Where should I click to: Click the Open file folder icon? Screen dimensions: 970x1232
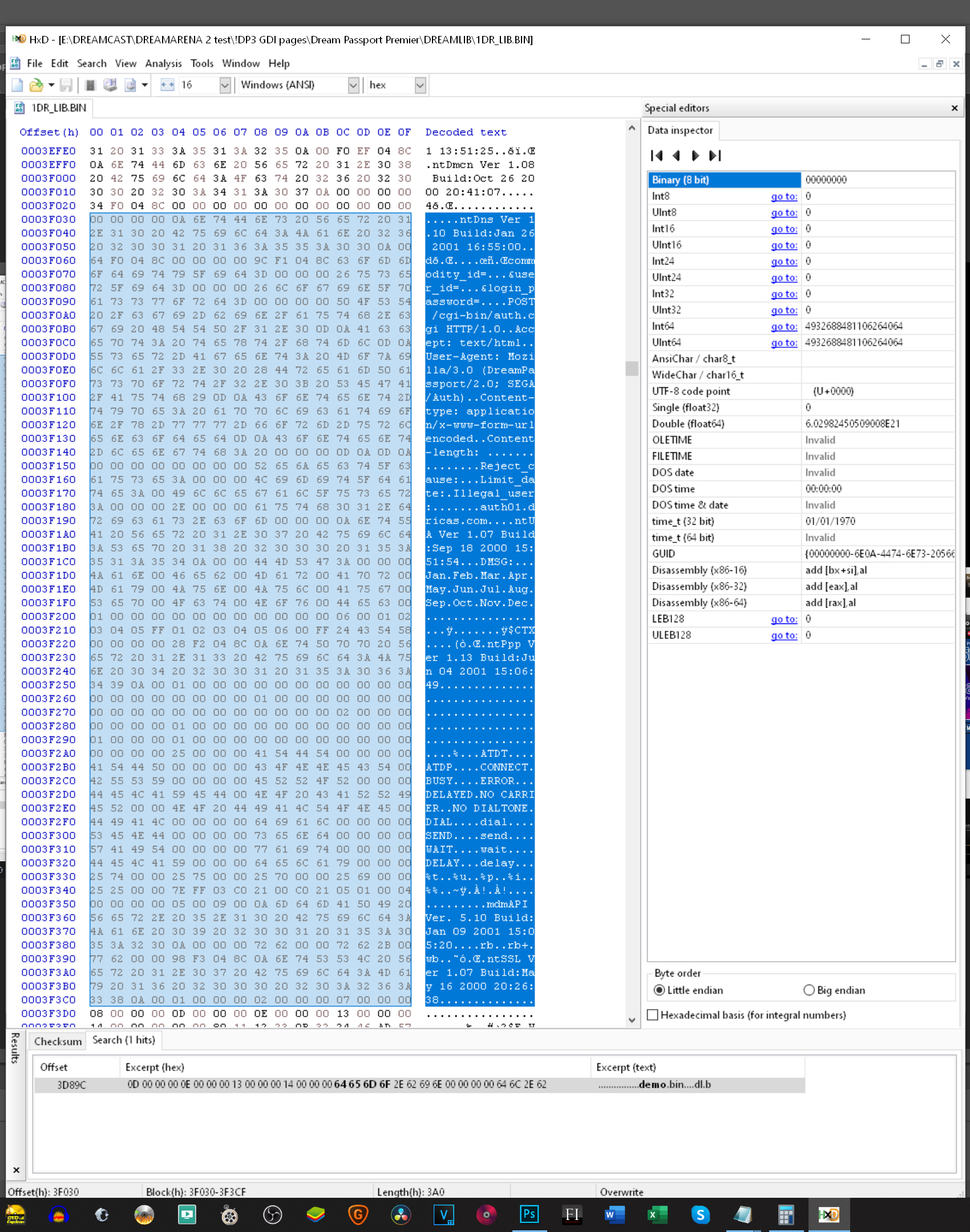click(37, 86)
